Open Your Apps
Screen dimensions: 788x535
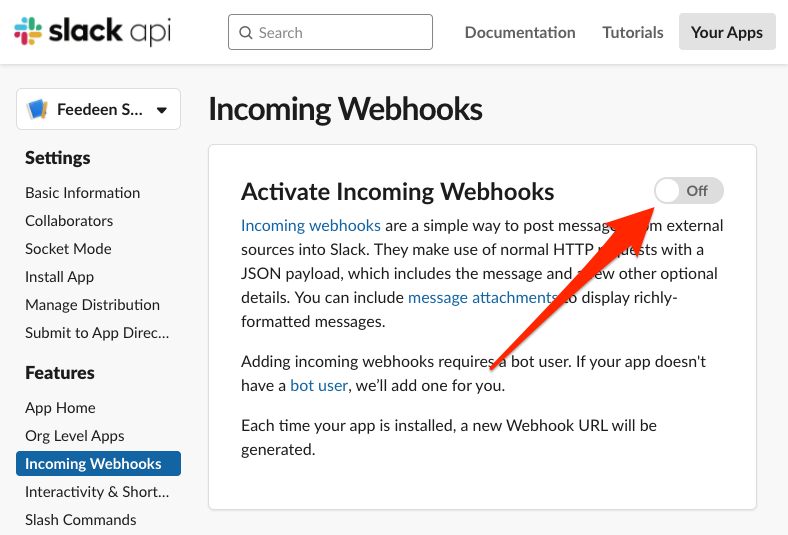click(x=727, y=32)
